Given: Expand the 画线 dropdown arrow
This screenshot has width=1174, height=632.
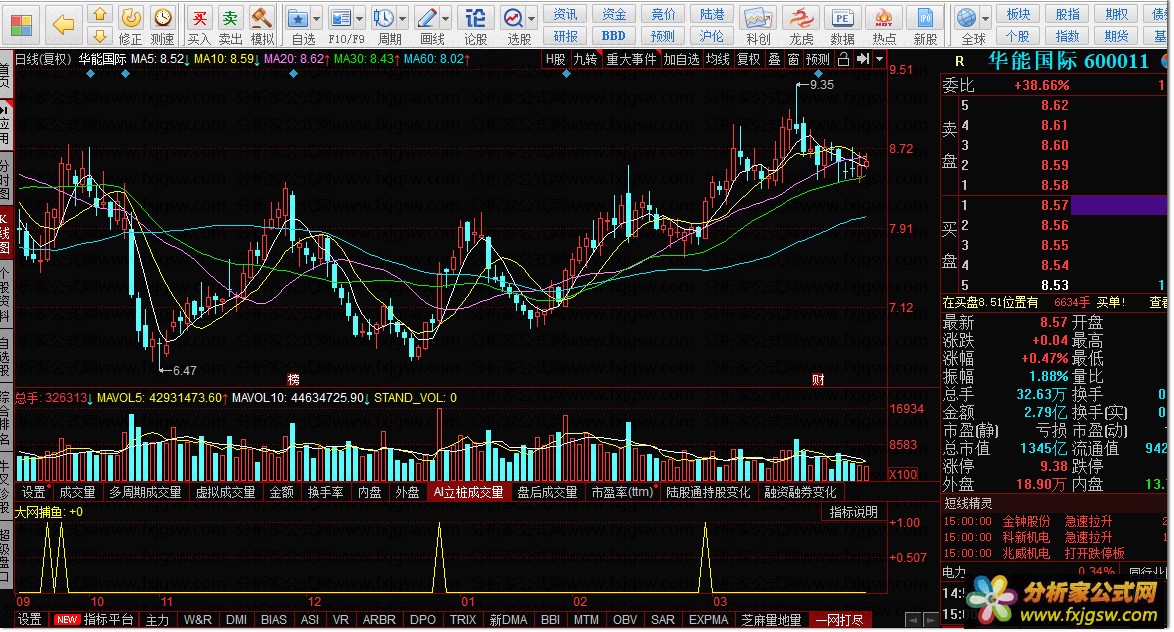Looking at the screenshot, I should coord(446,18).
